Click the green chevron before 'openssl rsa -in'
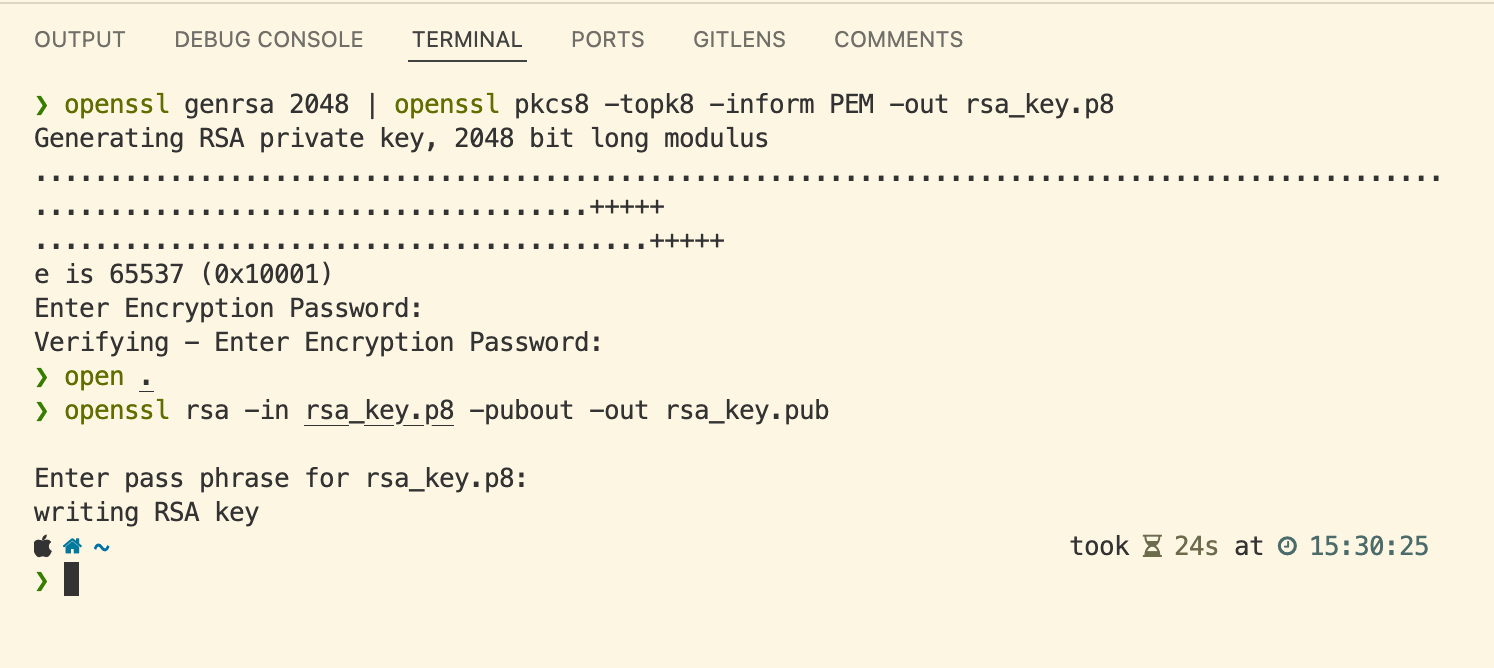The height and width of the screenshot is (668, 1494). pos(41,411)
